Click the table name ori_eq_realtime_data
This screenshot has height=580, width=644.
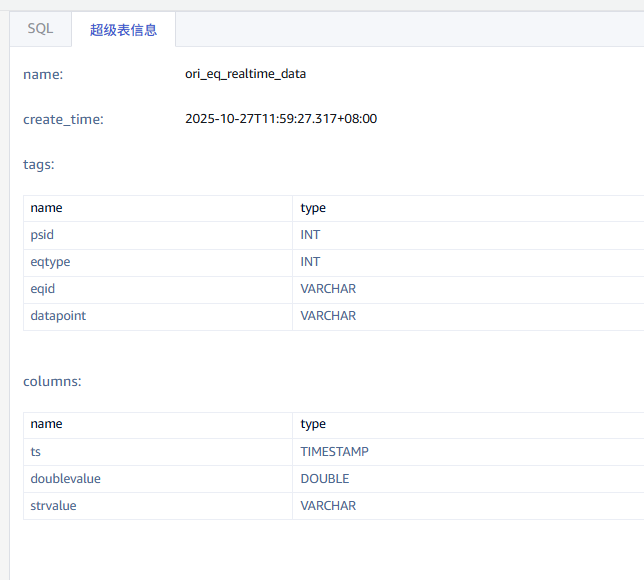click(x=245, y=74)
